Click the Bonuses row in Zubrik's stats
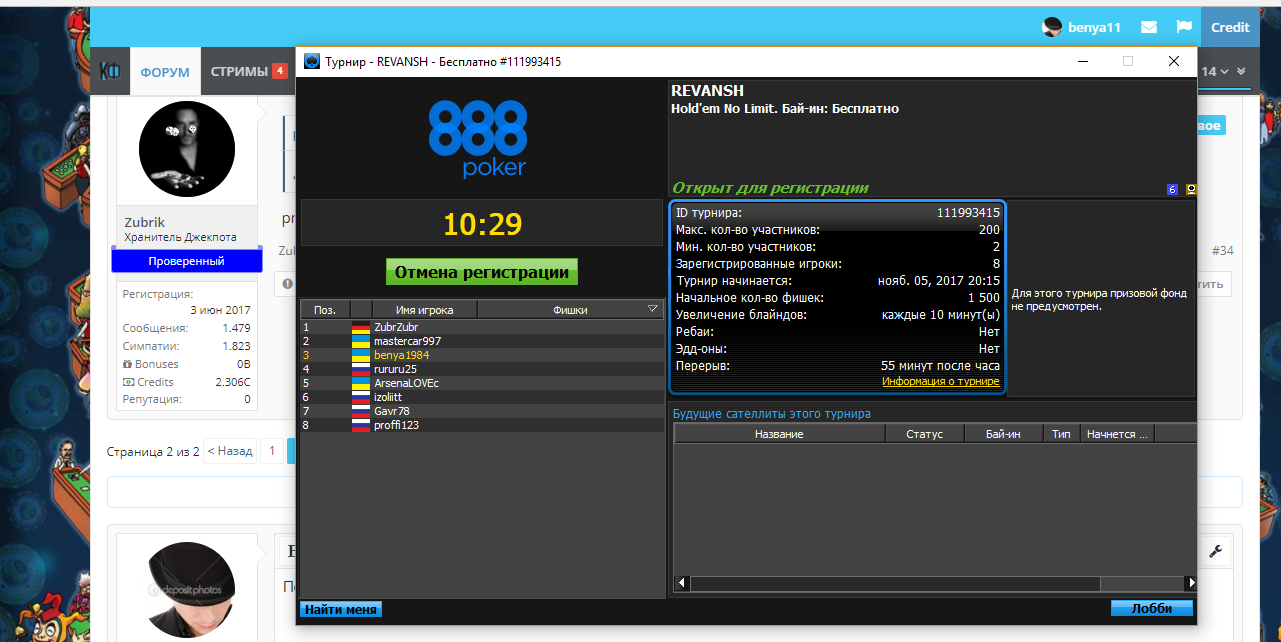The width and height of the screenshot is (1281, 642). click(186, 364)
